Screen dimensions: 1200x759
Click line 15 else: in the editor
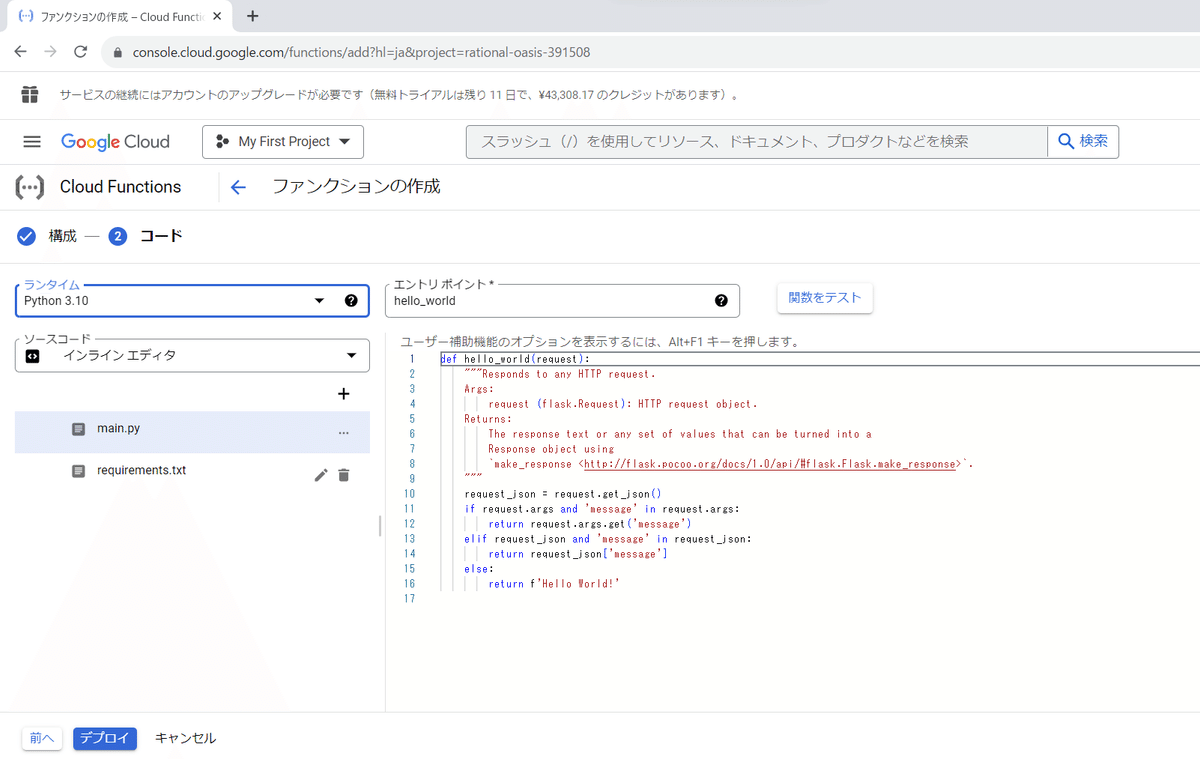[x=479, y=569]
